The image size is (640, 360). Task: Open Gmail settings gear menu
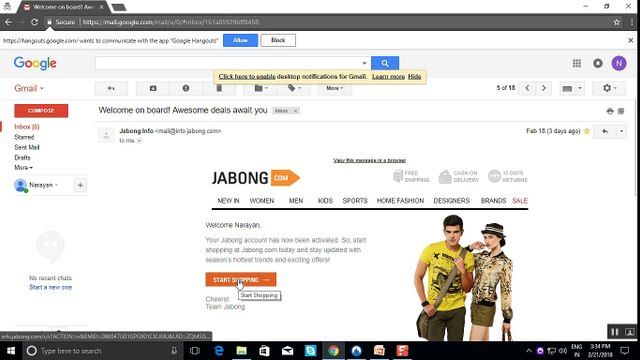pos(609,88)
